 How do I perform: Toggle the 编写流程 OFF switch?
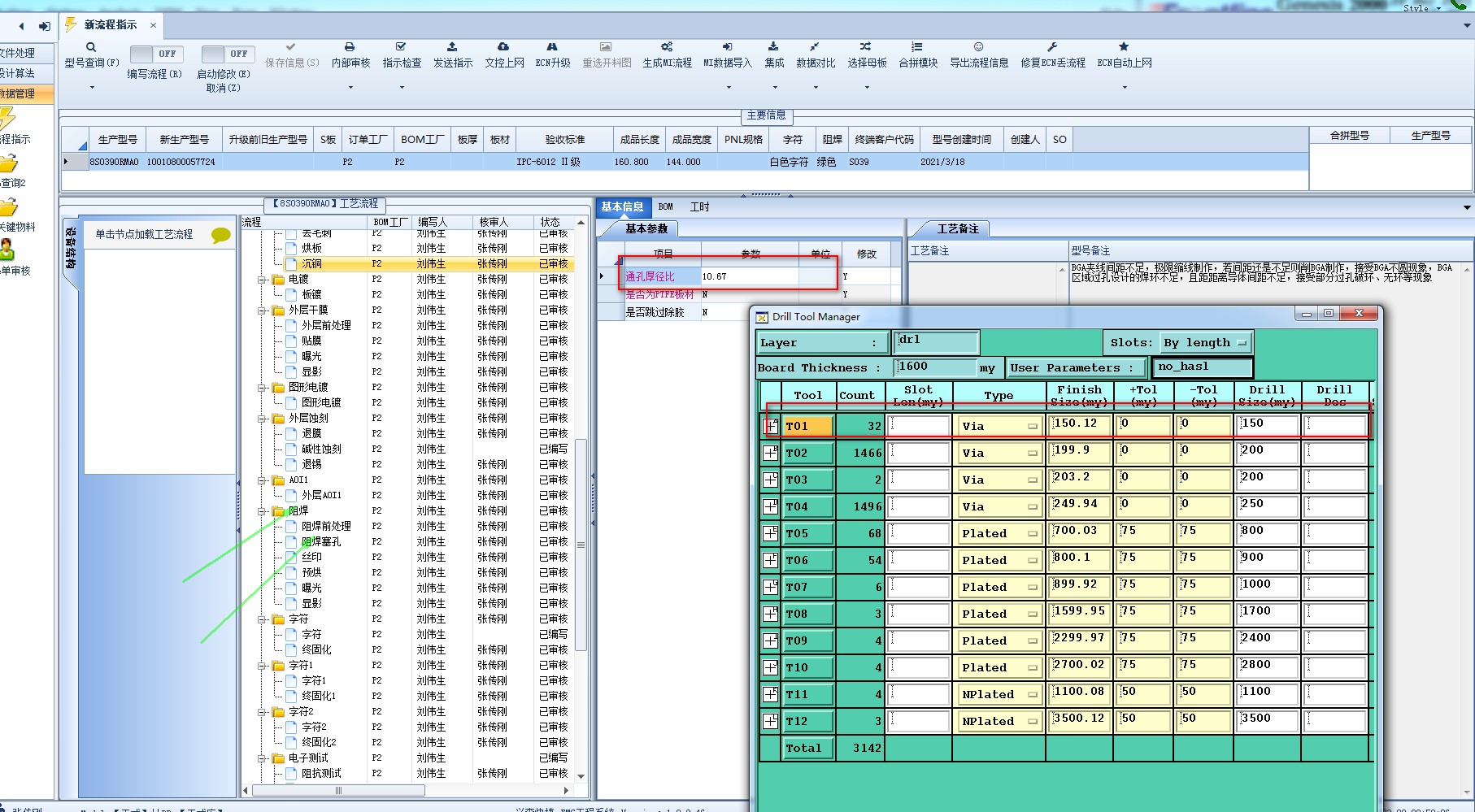coord(156,54)
